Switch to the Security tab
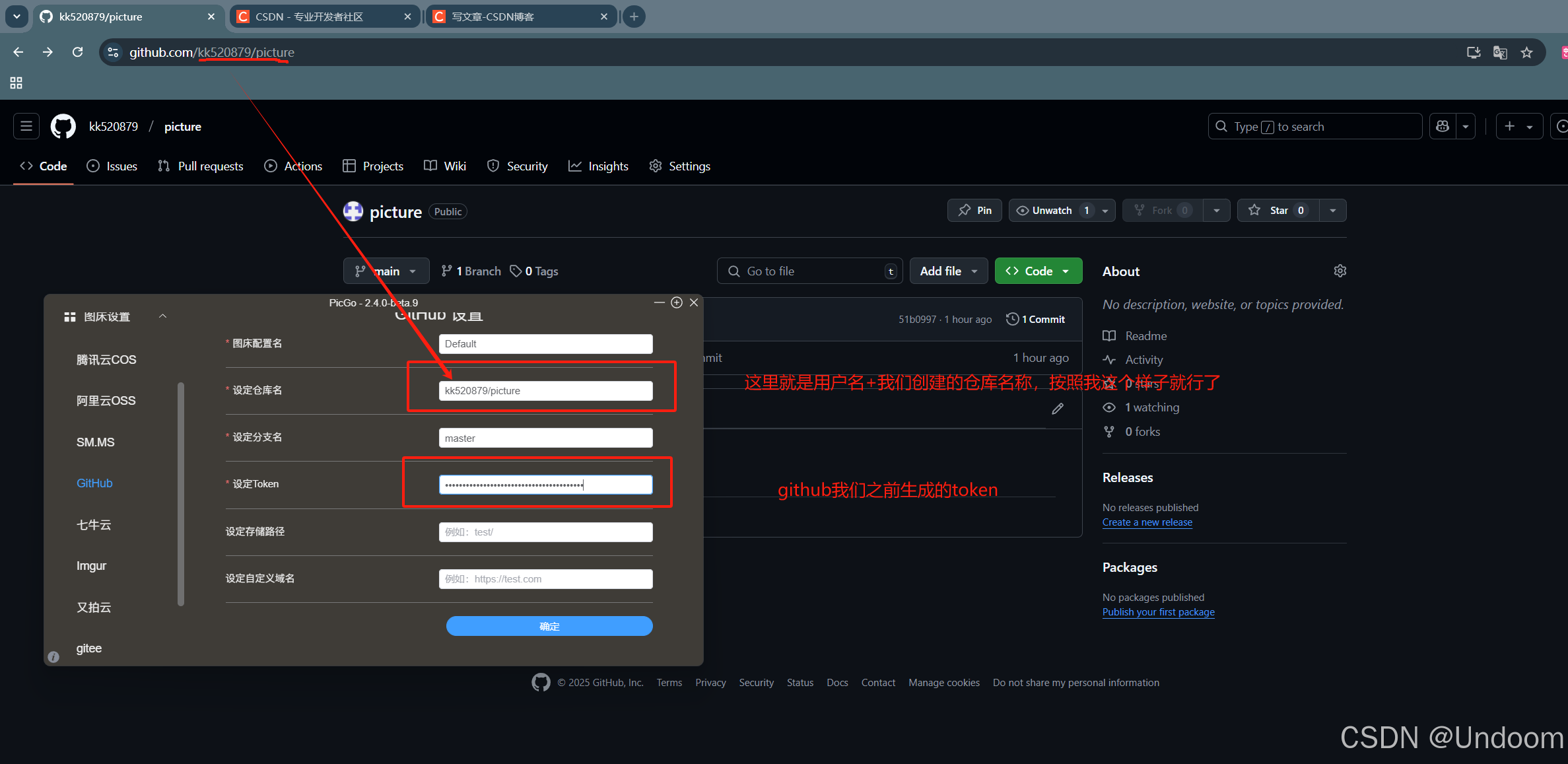1568x764 pixels. pos(518,166)
